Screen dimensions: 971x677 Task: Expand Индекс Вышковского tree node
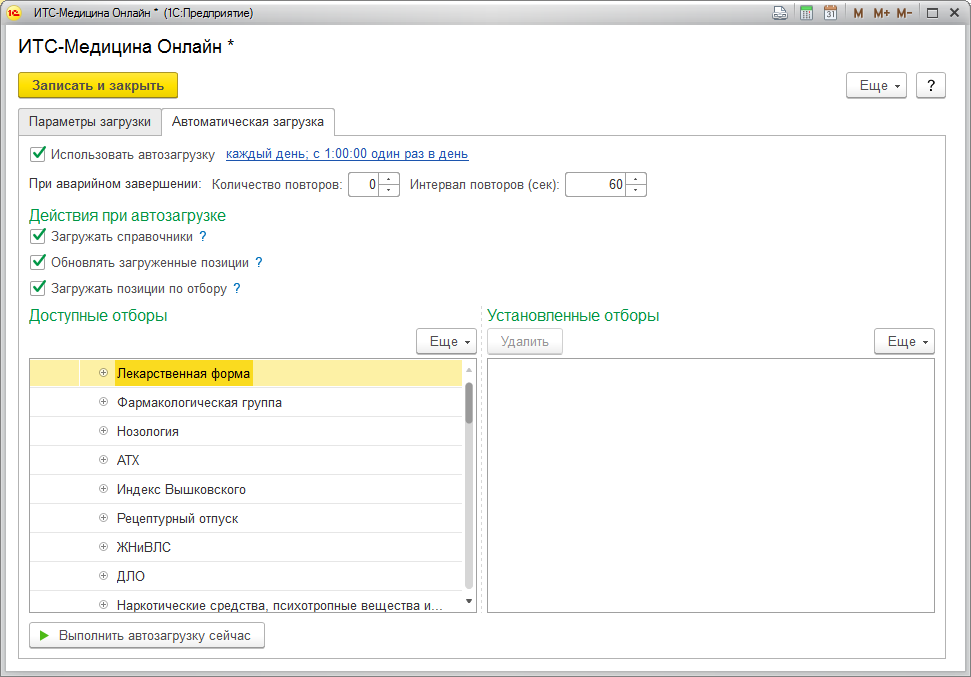[103, 489]
